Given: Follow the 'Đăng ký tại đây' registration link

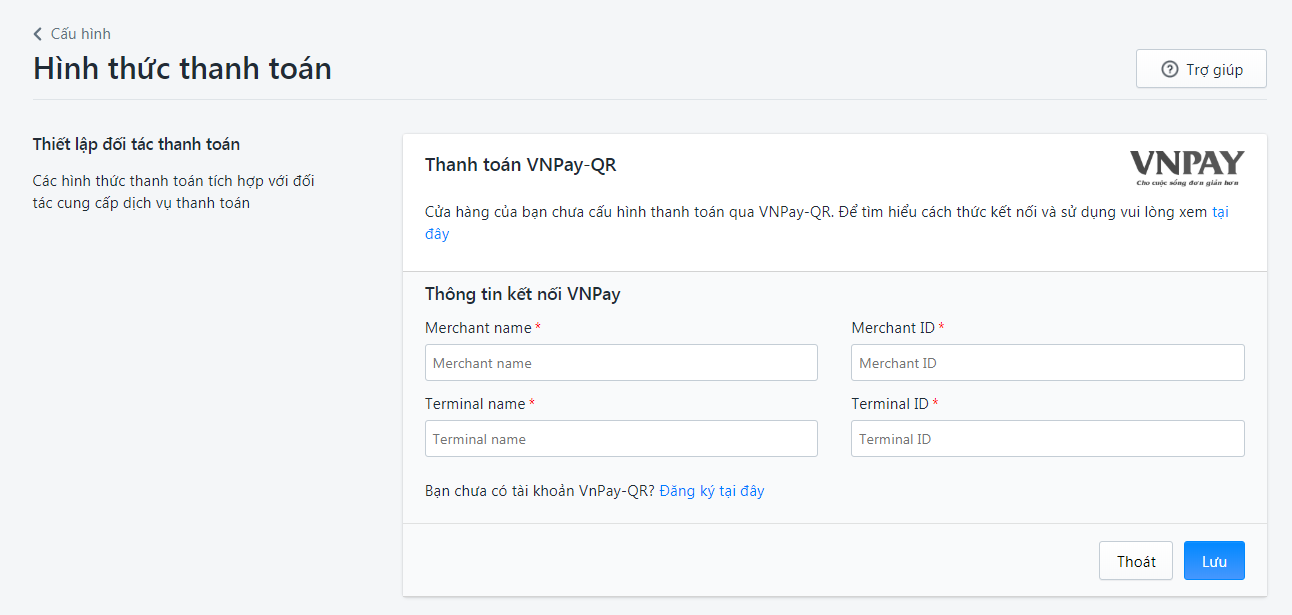Looking at the screenshot, I should point(712,491).
